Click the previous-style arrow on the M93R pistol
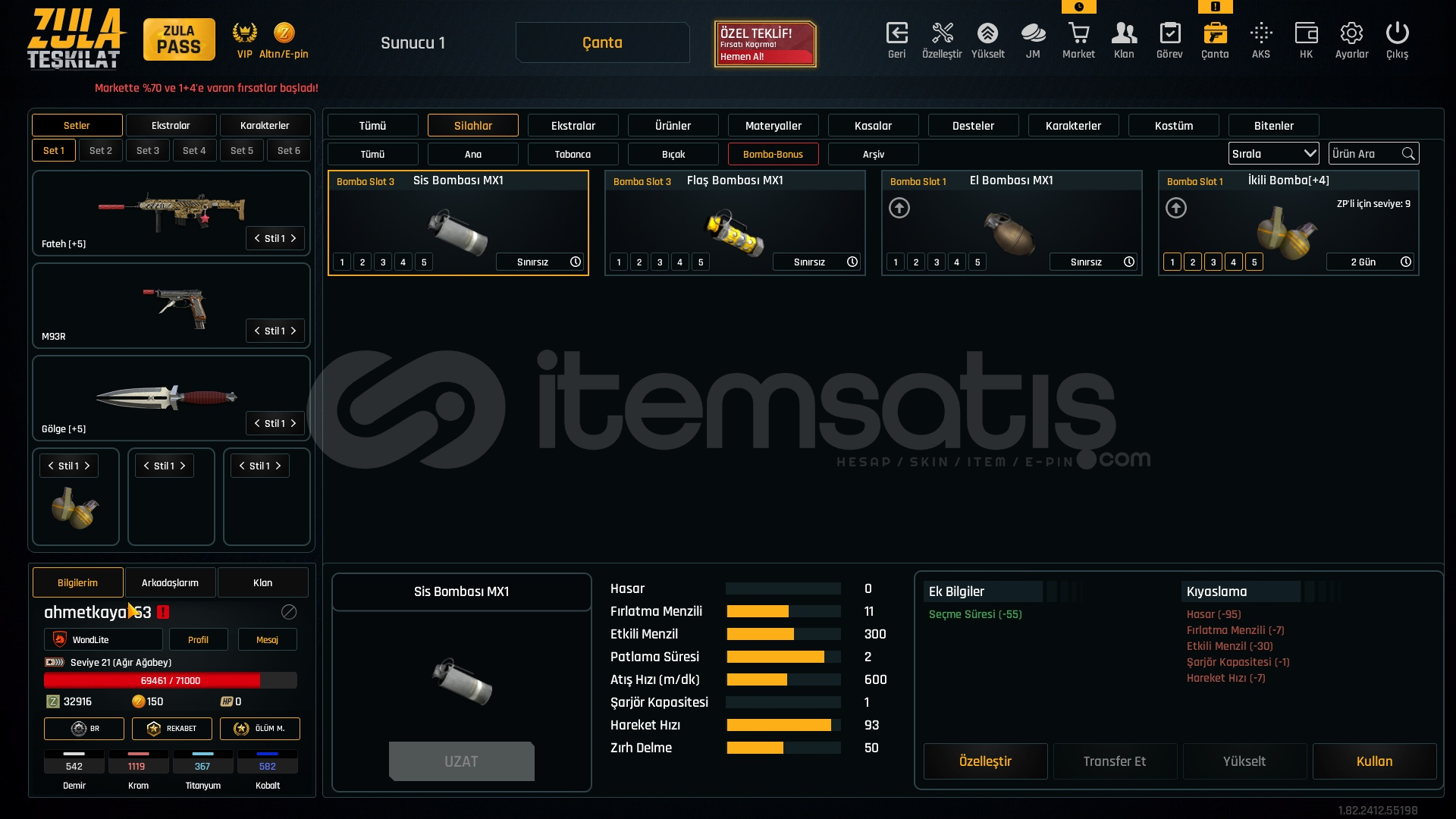 pyautogui.click(x=257, y=331)
